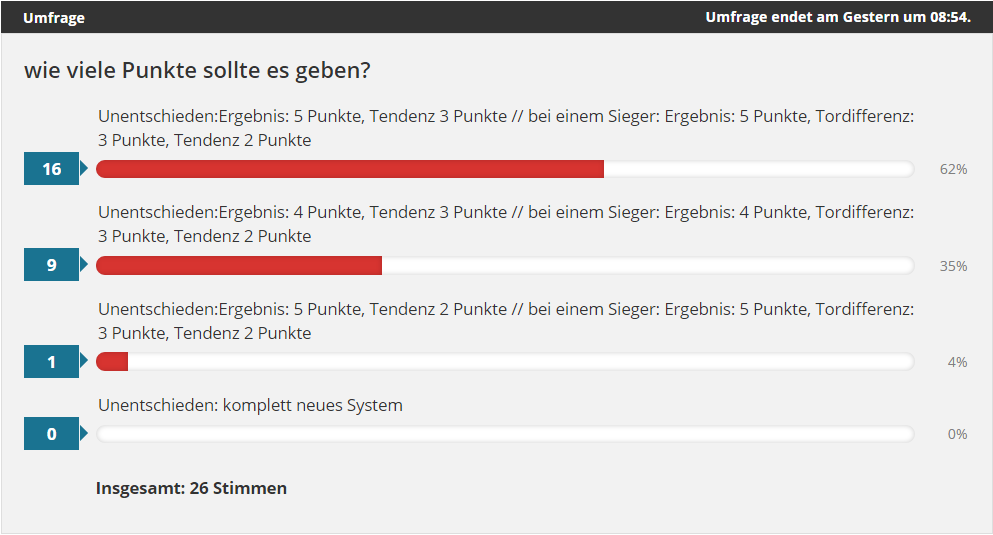Click the 4% percentage label
The image size is (993, 535).
[957, 362]
